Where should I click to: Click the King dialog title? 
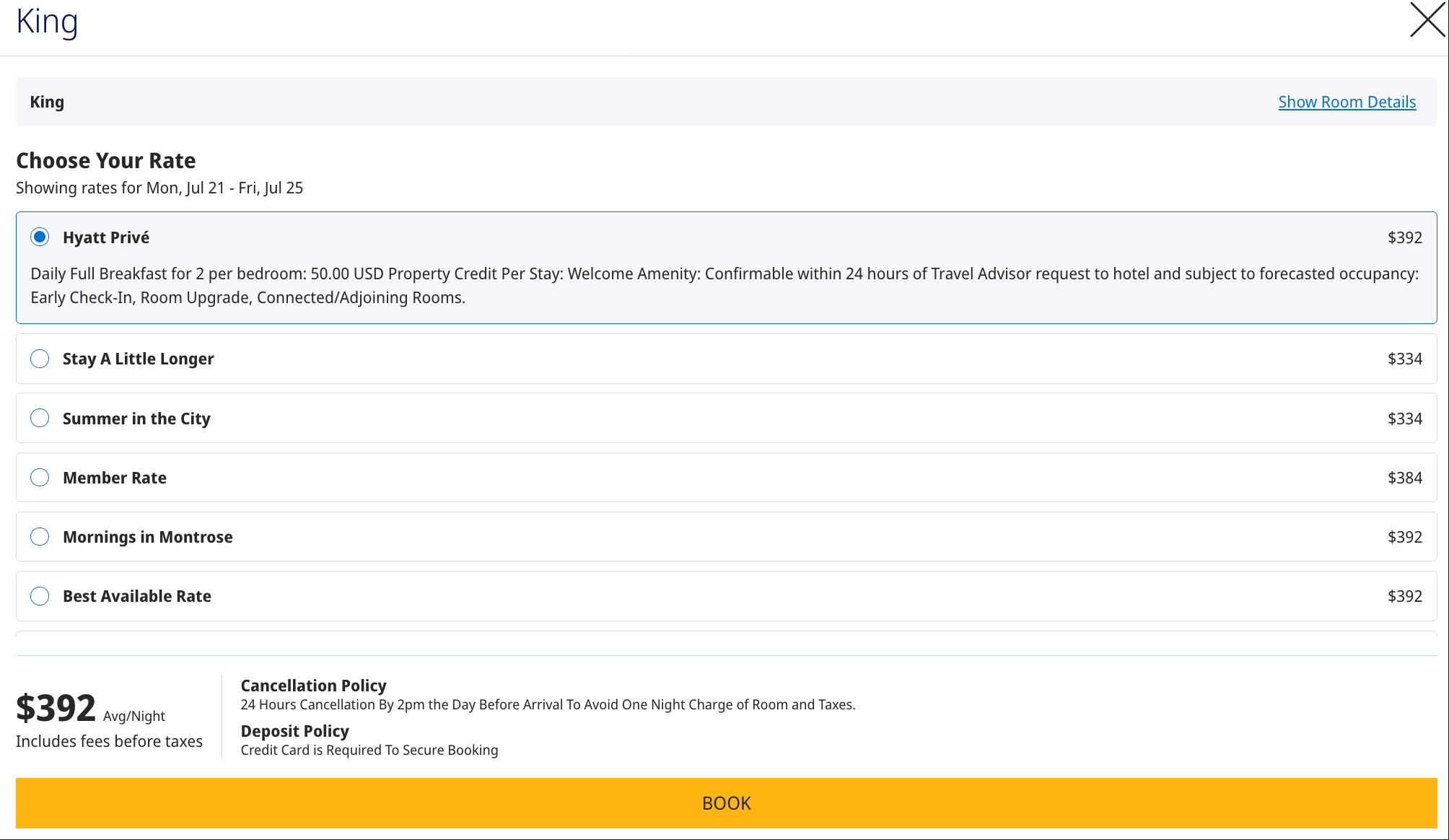point(47,21)
